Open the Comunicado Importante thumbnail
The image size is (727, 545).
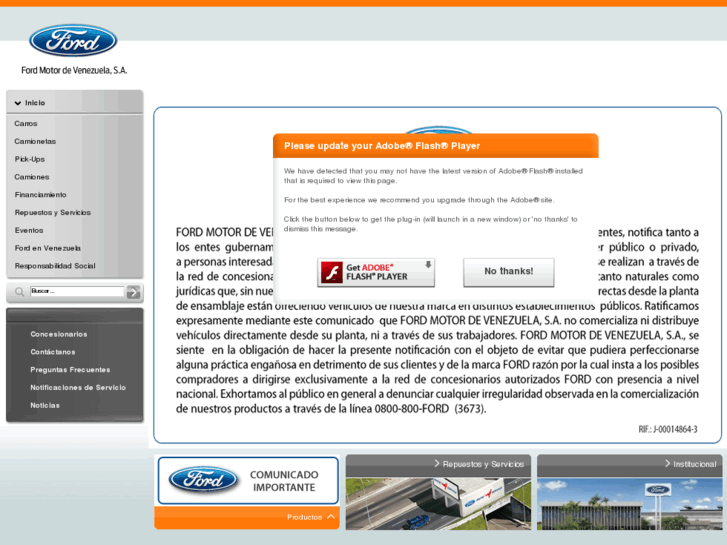click(248, 480)
